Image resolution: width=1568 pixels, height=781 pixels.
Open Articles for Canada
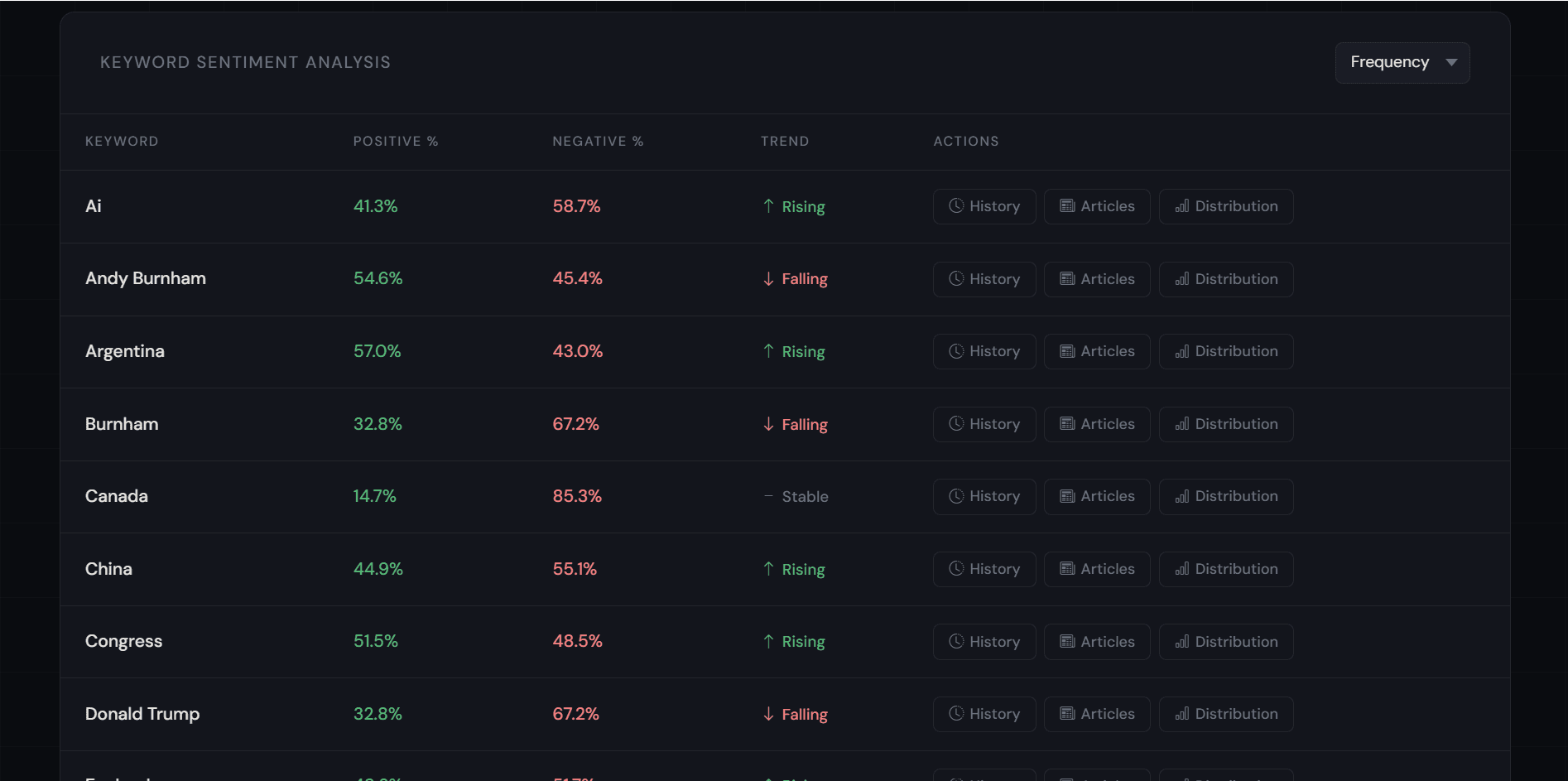pyautogui.click(x=1097, y=496)
